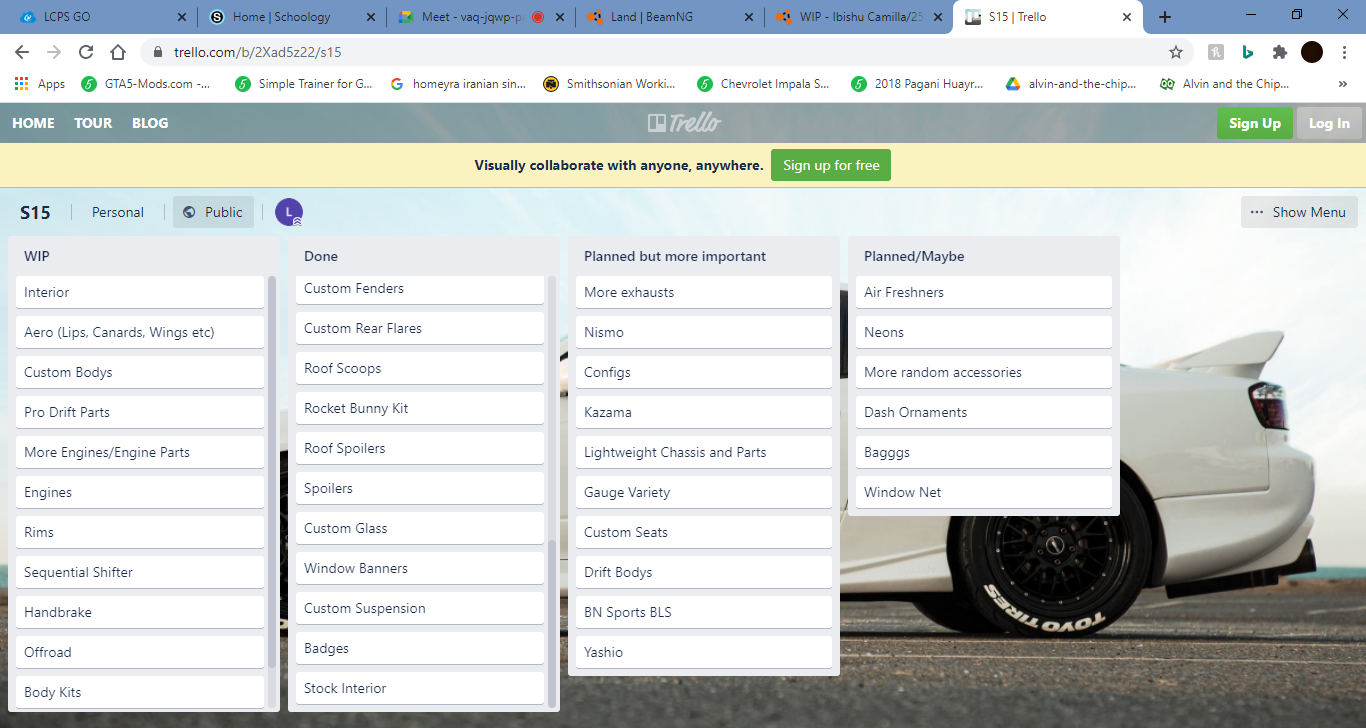Open the Smithsonian Worki... bookmark
The height and width of the screenshot is (728, 1366).
(x=609, y=84)
